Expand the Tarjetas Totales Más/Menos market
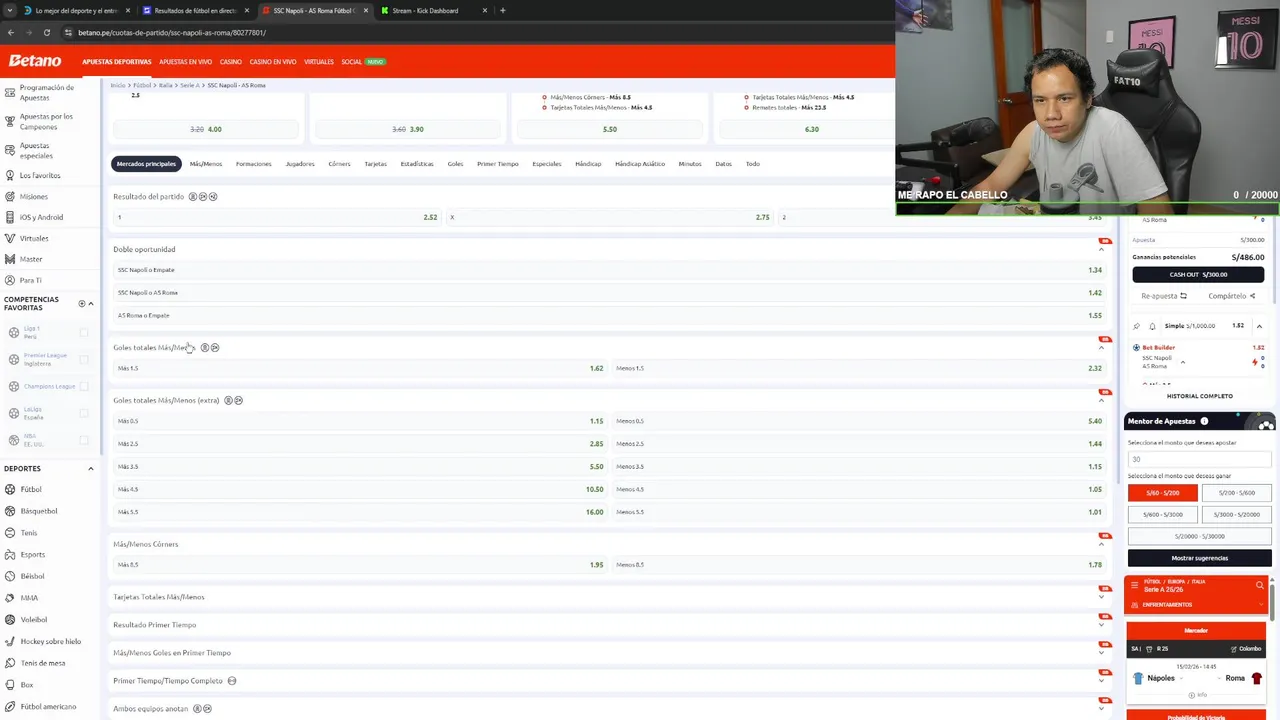This screenshot has height=720, width=1280. (1102, 598)
